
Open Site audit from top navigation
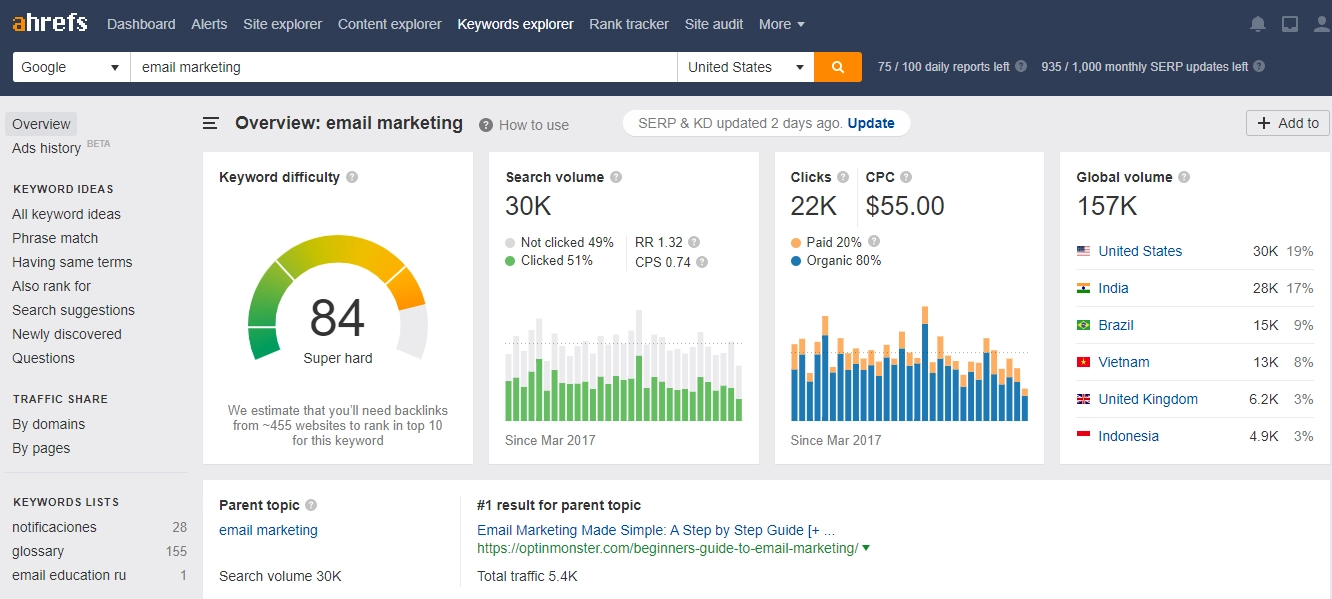point(714,24)
